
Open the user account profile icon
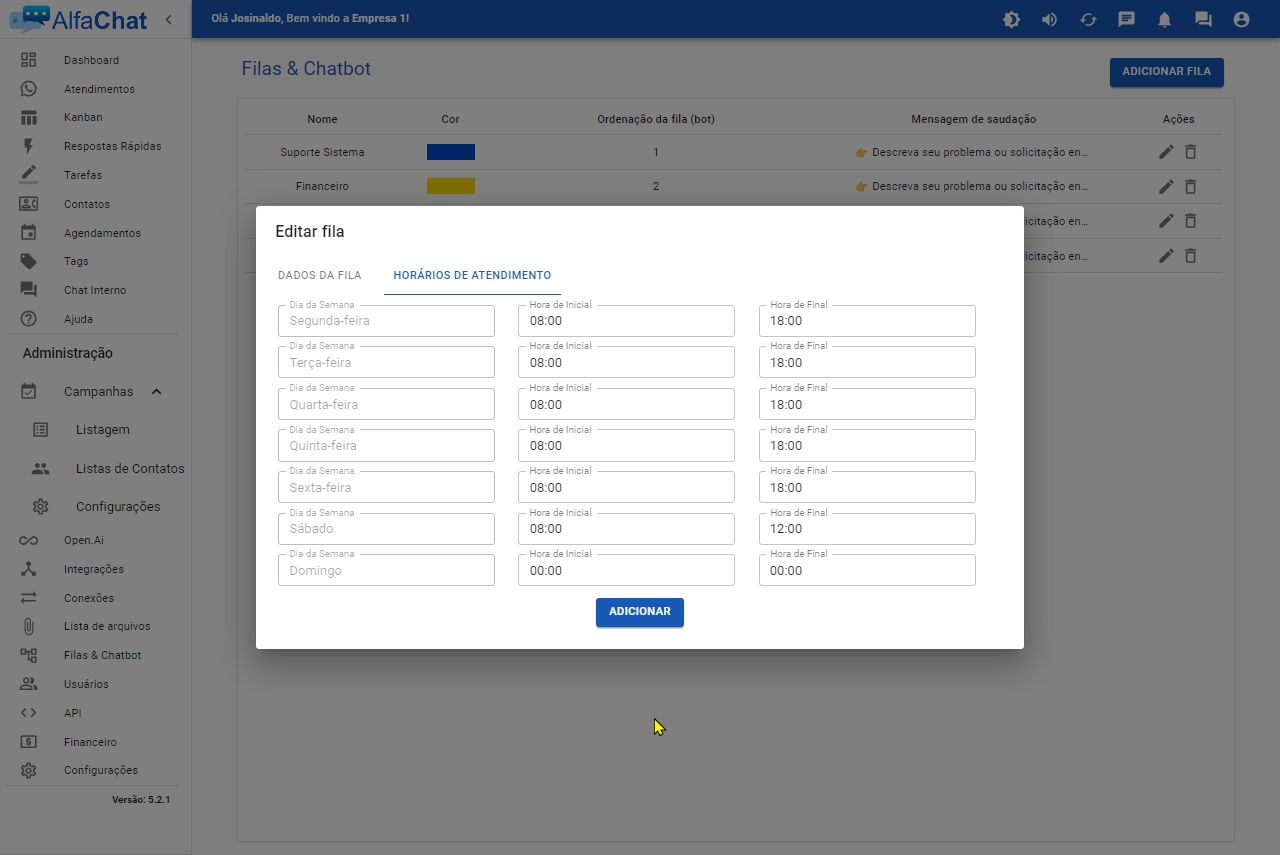coord(1241,19)
